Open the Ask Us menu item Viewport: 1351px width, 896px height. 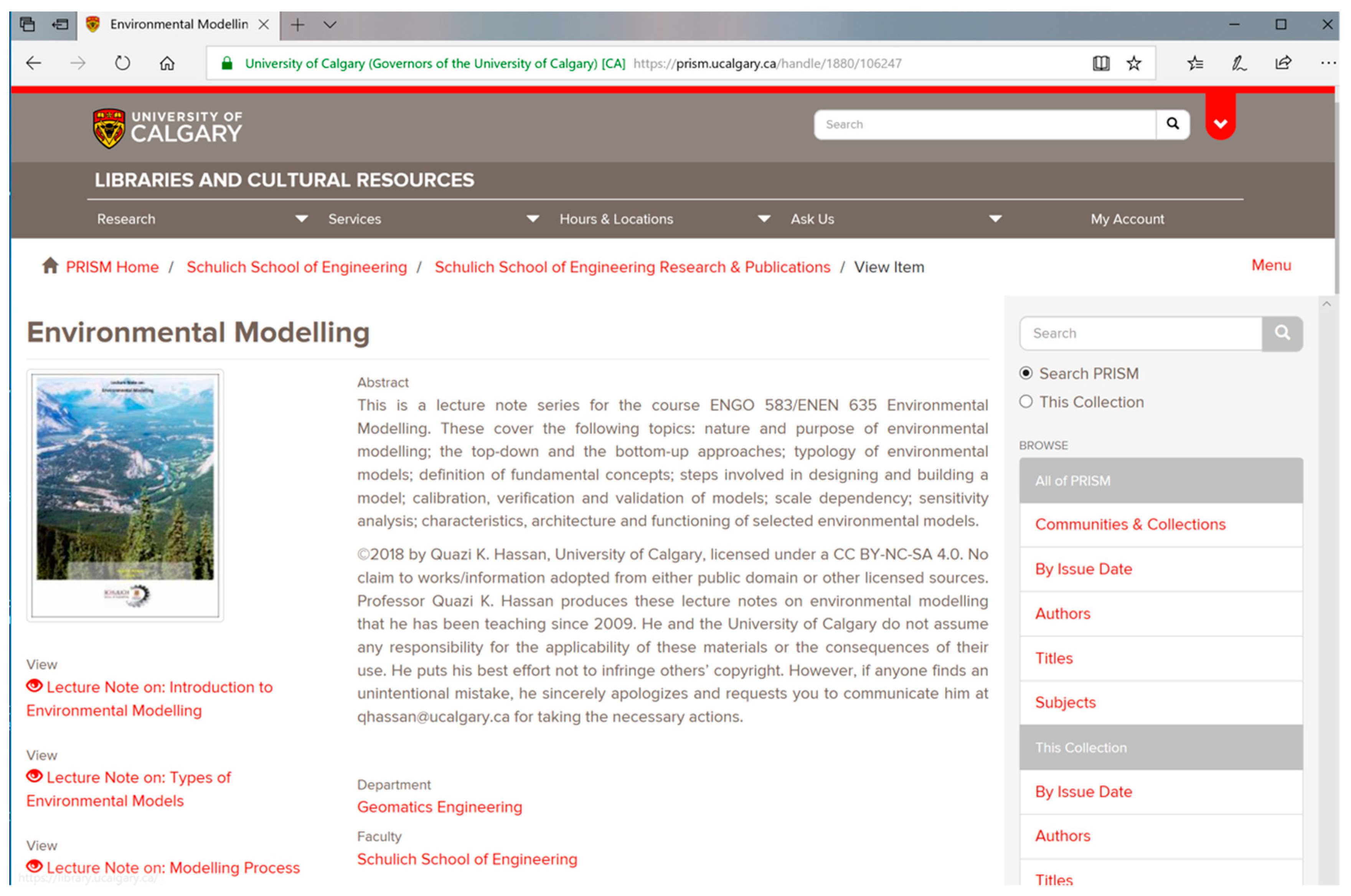(x=812, y=219)
